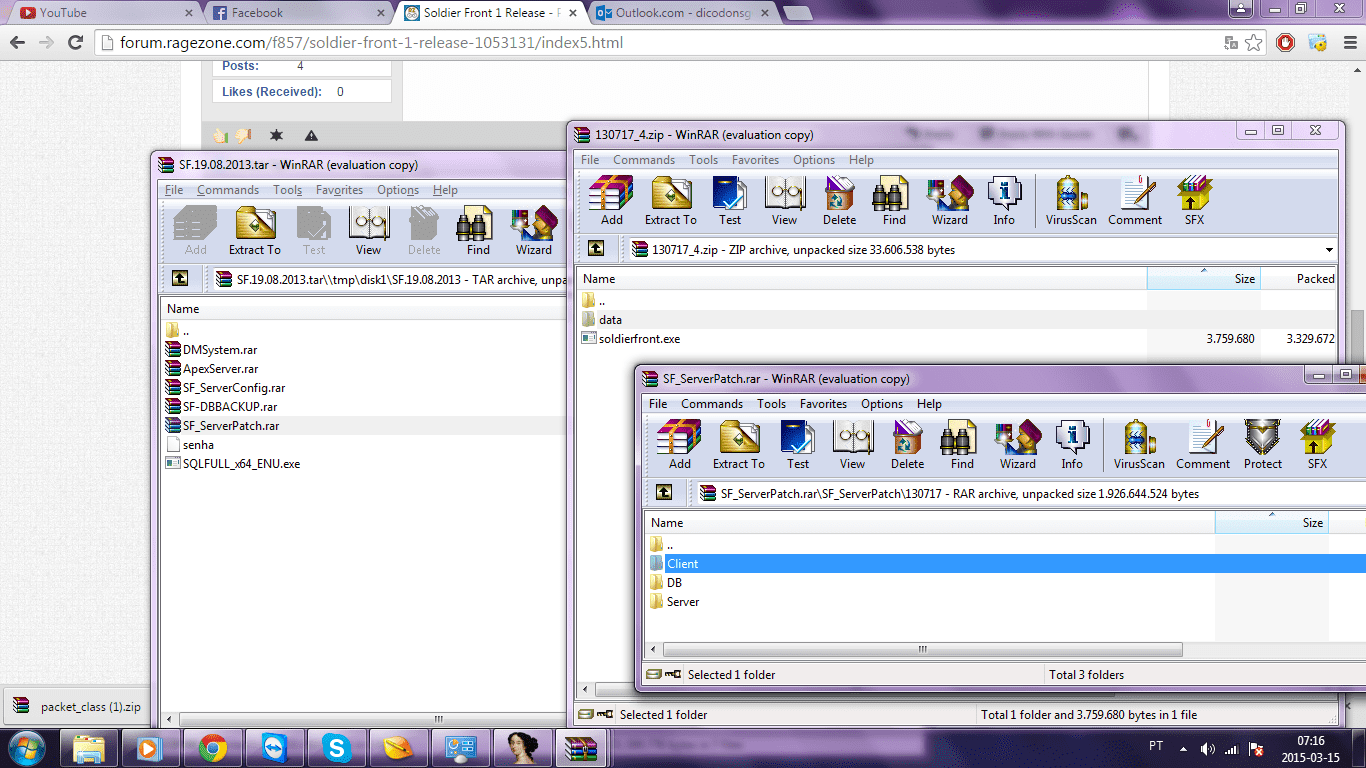
Task: Click Add in 130717_4.zip window toolbar
Action: point(612,201)
